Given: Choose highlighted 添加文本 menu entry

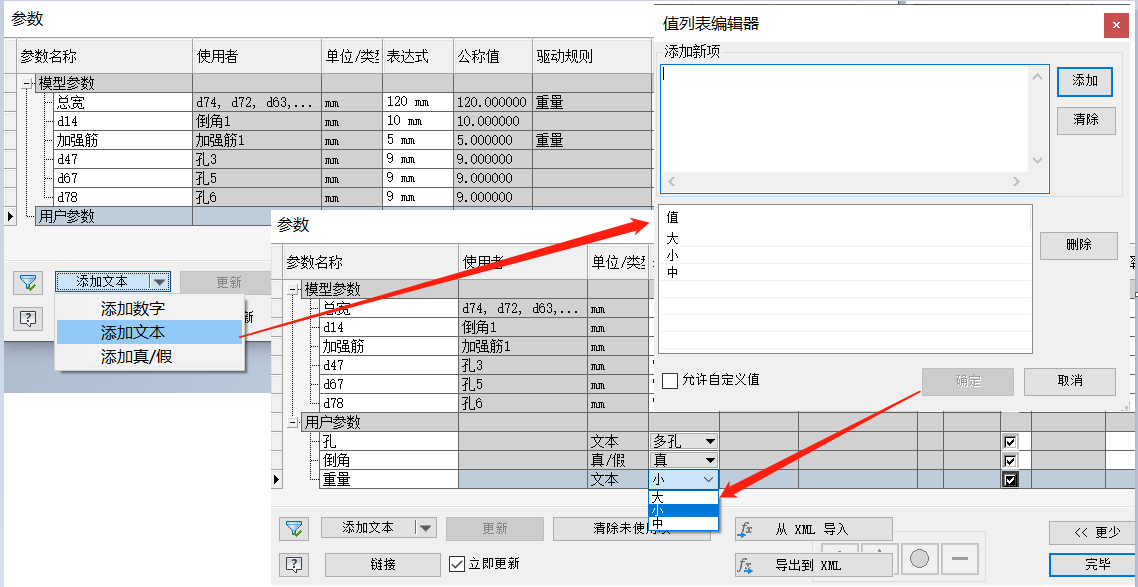Looking at the screenshot, I should pyautogui.click(x=149, y=332).
